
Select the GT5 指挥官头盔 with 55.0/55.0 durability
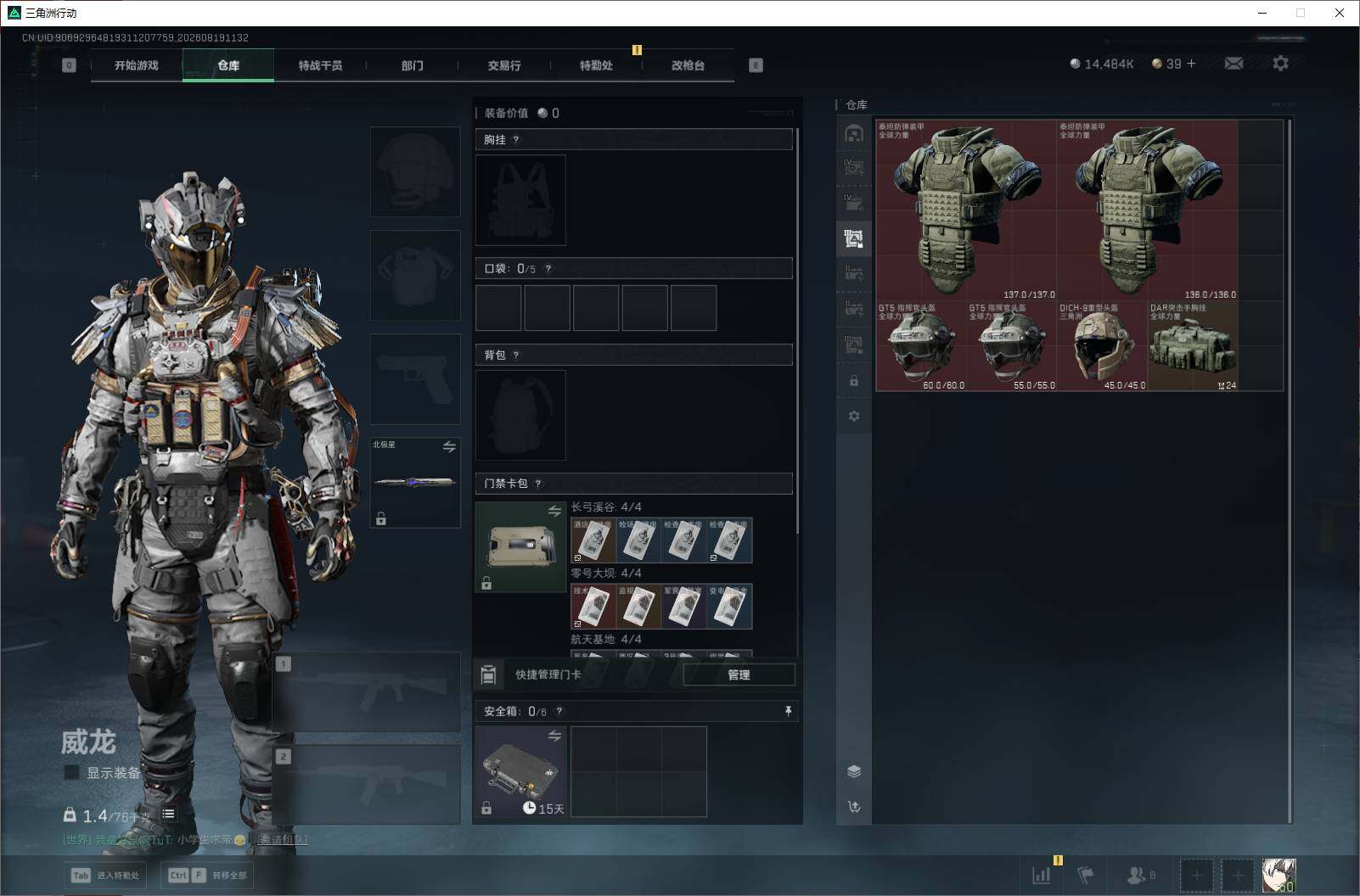point(1012,346)
